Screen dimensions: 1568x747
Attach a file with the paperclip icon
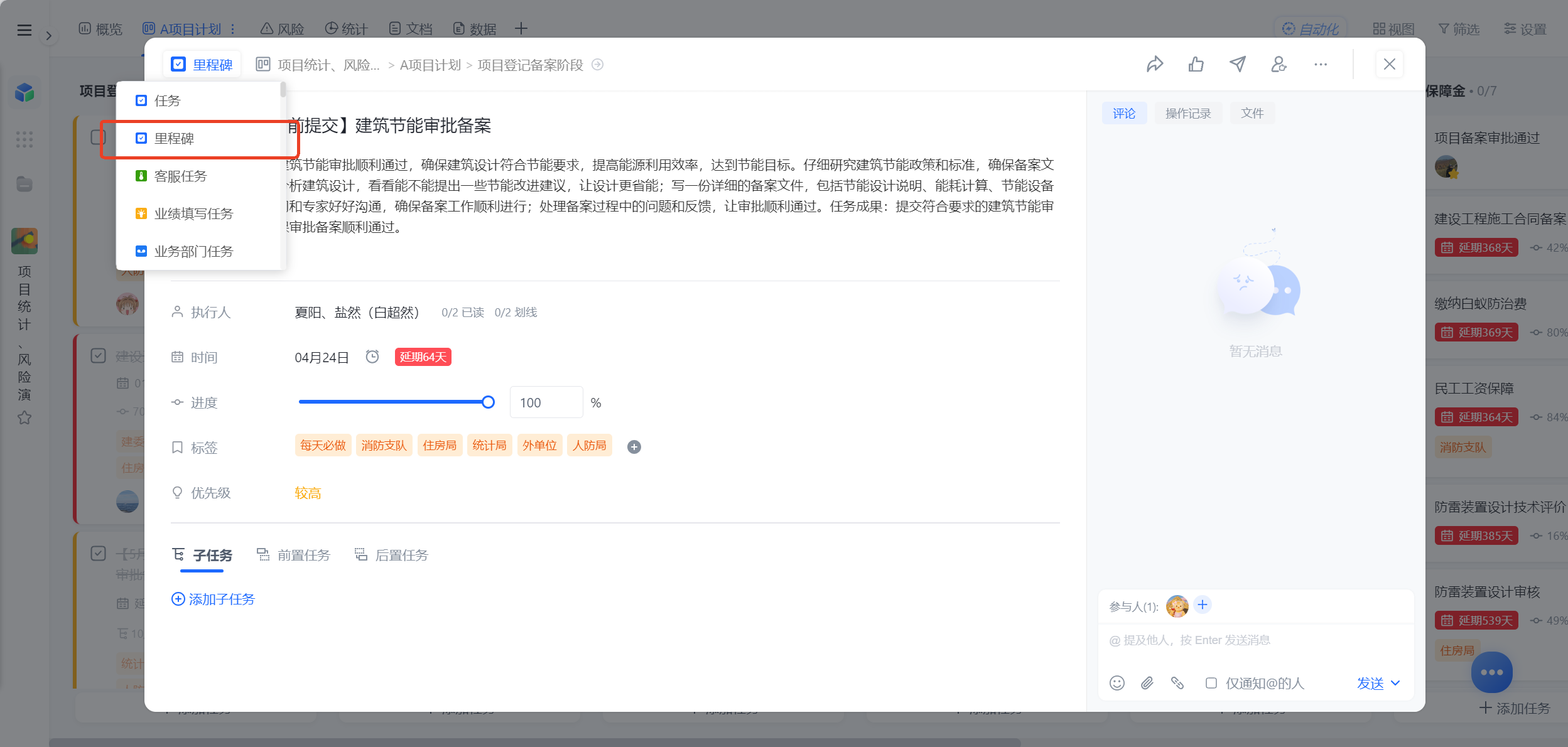point(1147,683)
